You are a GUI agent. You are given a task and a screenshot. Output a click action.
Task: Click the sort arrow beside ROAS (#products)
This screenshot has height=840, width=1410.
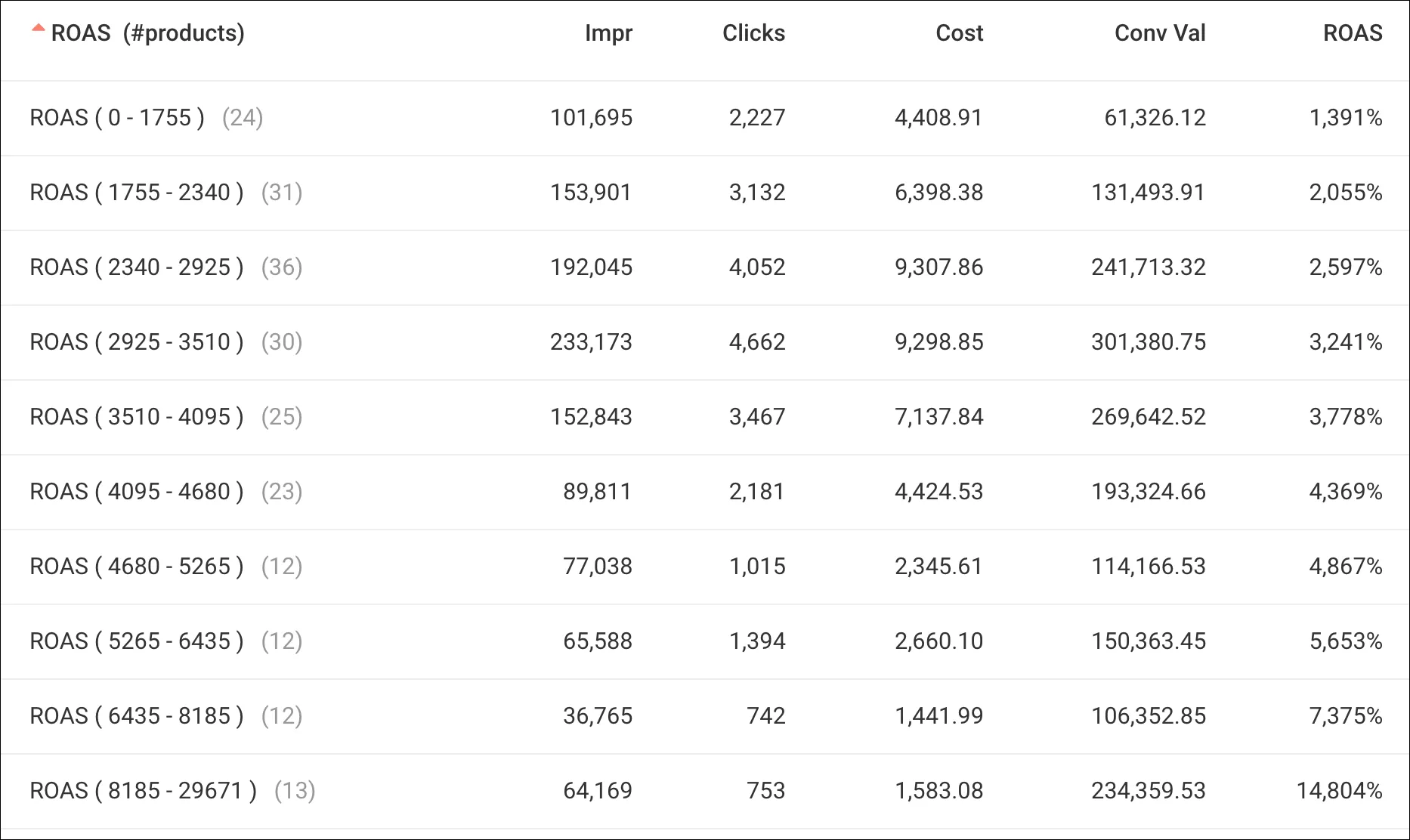tap(38, 29)
